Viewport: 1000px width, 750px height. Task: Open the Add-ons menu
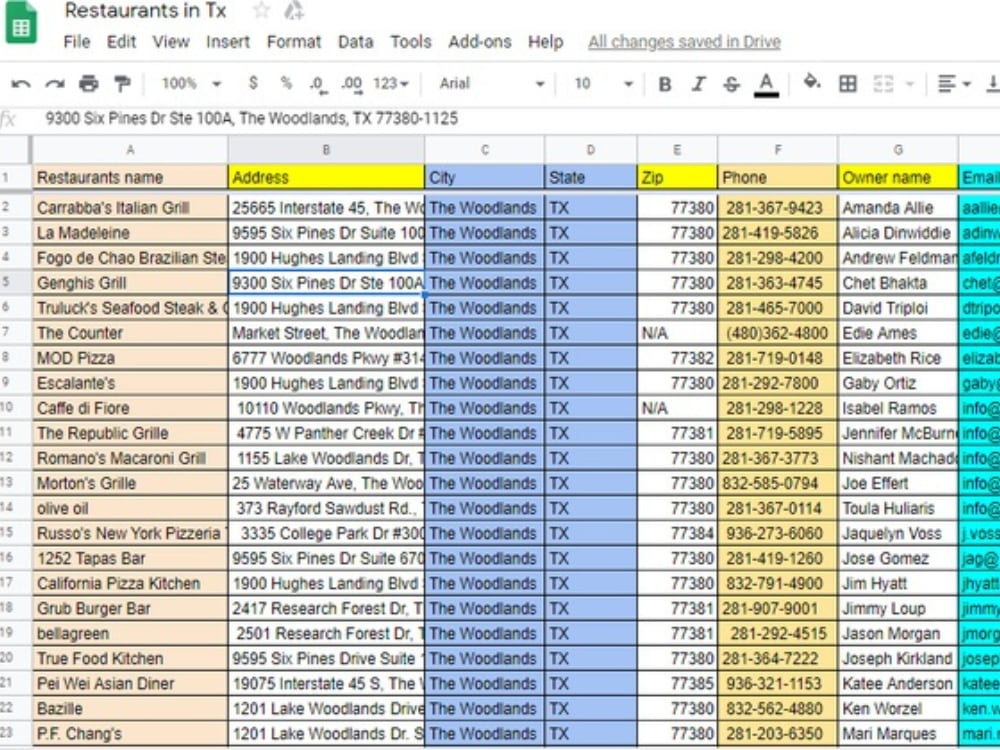tap(480, 42)
